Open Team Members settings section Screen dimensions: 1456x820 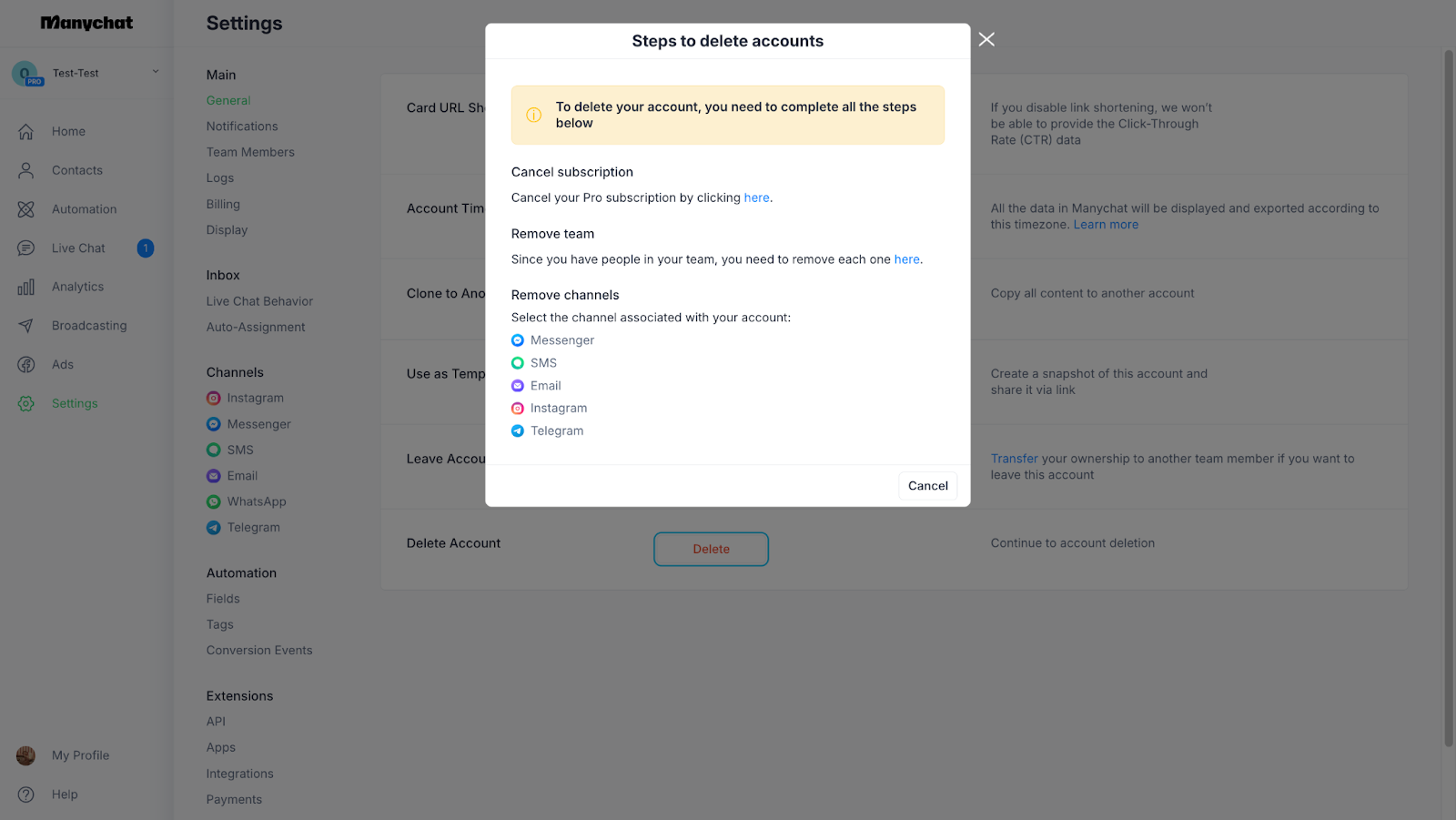coord(250,152)
